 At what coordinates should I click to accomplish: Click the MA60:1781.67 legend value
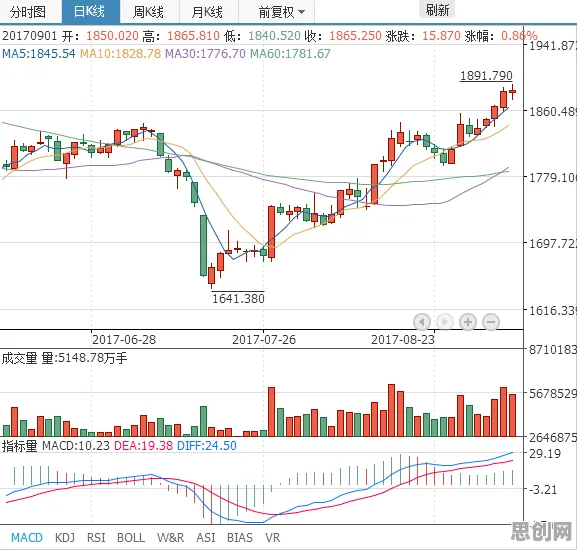(290, 54)
